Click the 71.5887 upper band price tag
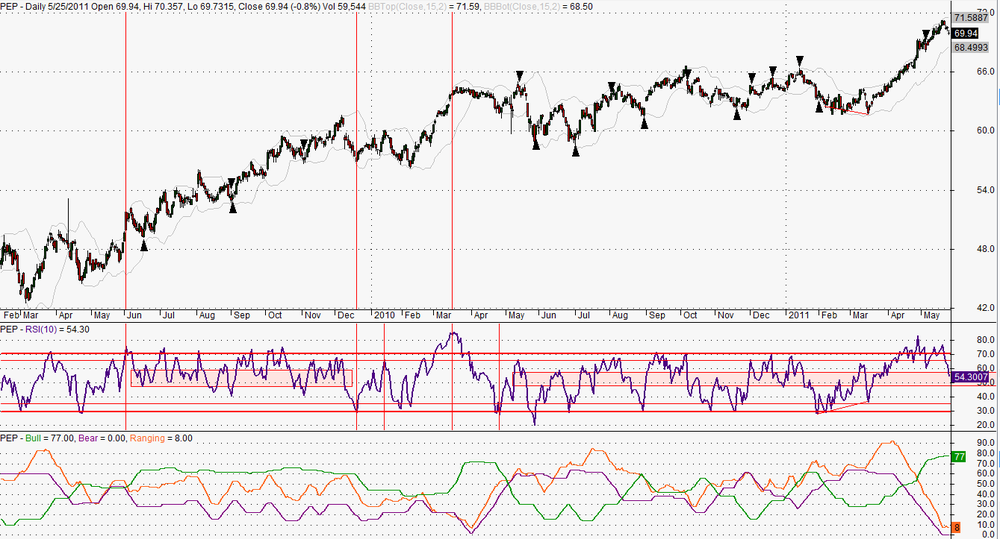This screenshot has width=1000, height=539. pyautogui.click(x=971, y=18)
